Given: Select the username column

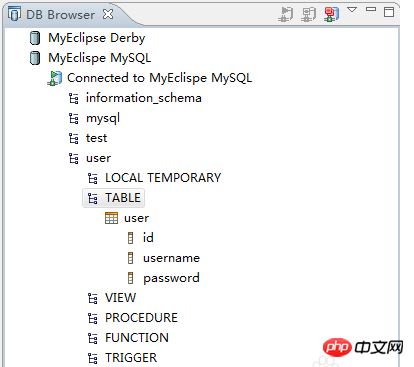Looking at the screenshot, I should [x=171, y=258].
